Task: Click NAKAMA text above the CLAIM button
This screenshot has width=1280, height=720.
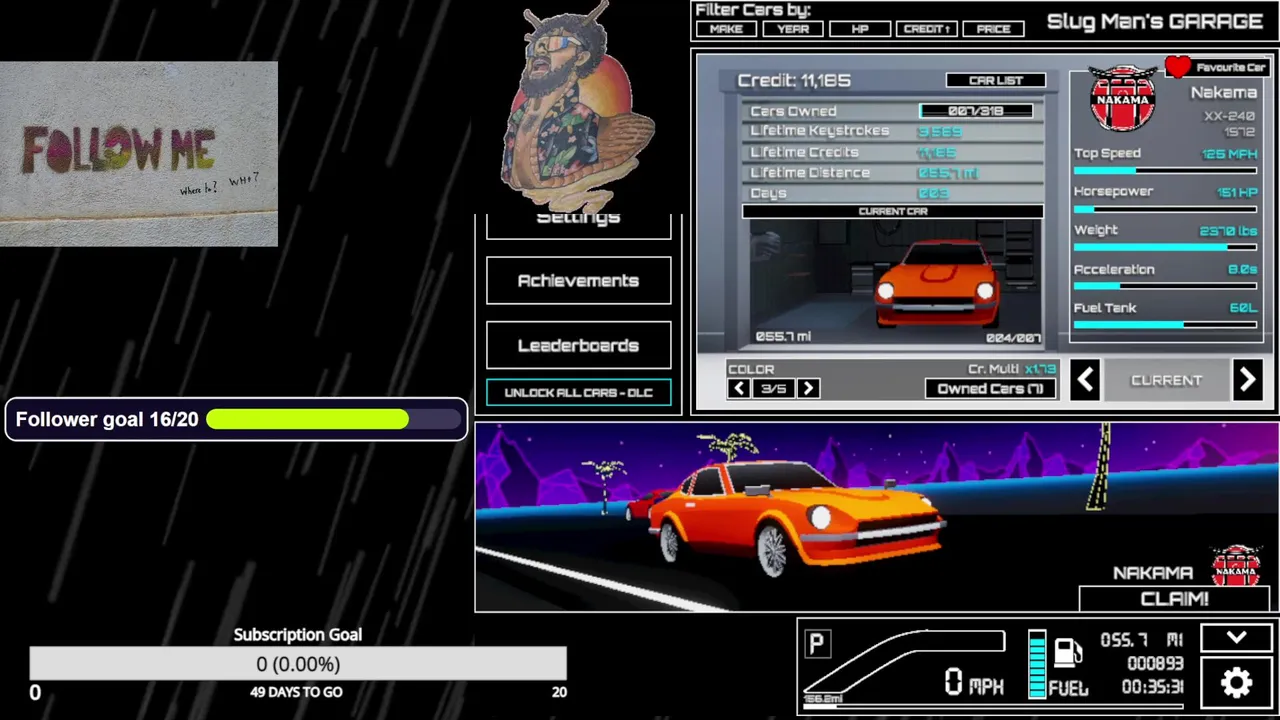Action: (x=1153, y=573)
